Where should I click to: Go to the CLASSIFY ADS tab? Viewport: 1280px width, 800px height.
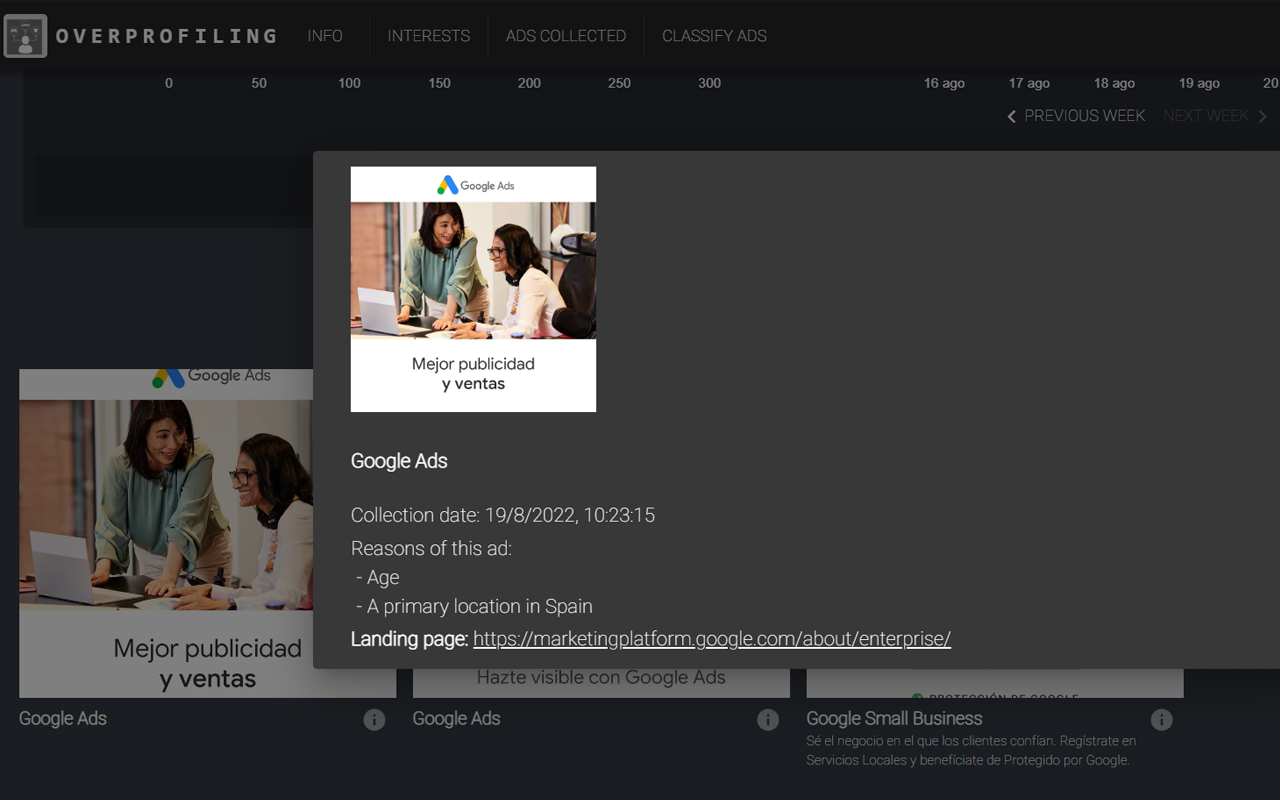point(714,36)
